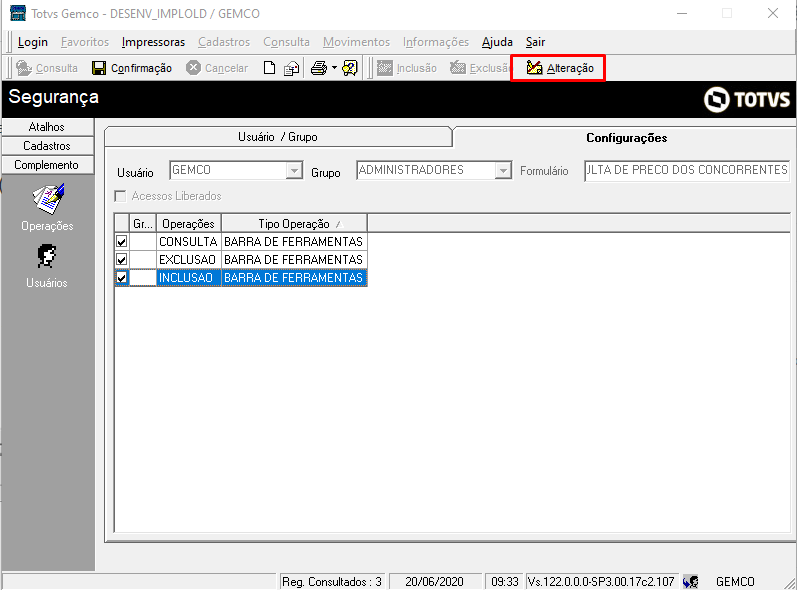The height and width of the screenshot is (590, 797).
Task: Sort by the Operações column header
Action: [x=189, y=224]
